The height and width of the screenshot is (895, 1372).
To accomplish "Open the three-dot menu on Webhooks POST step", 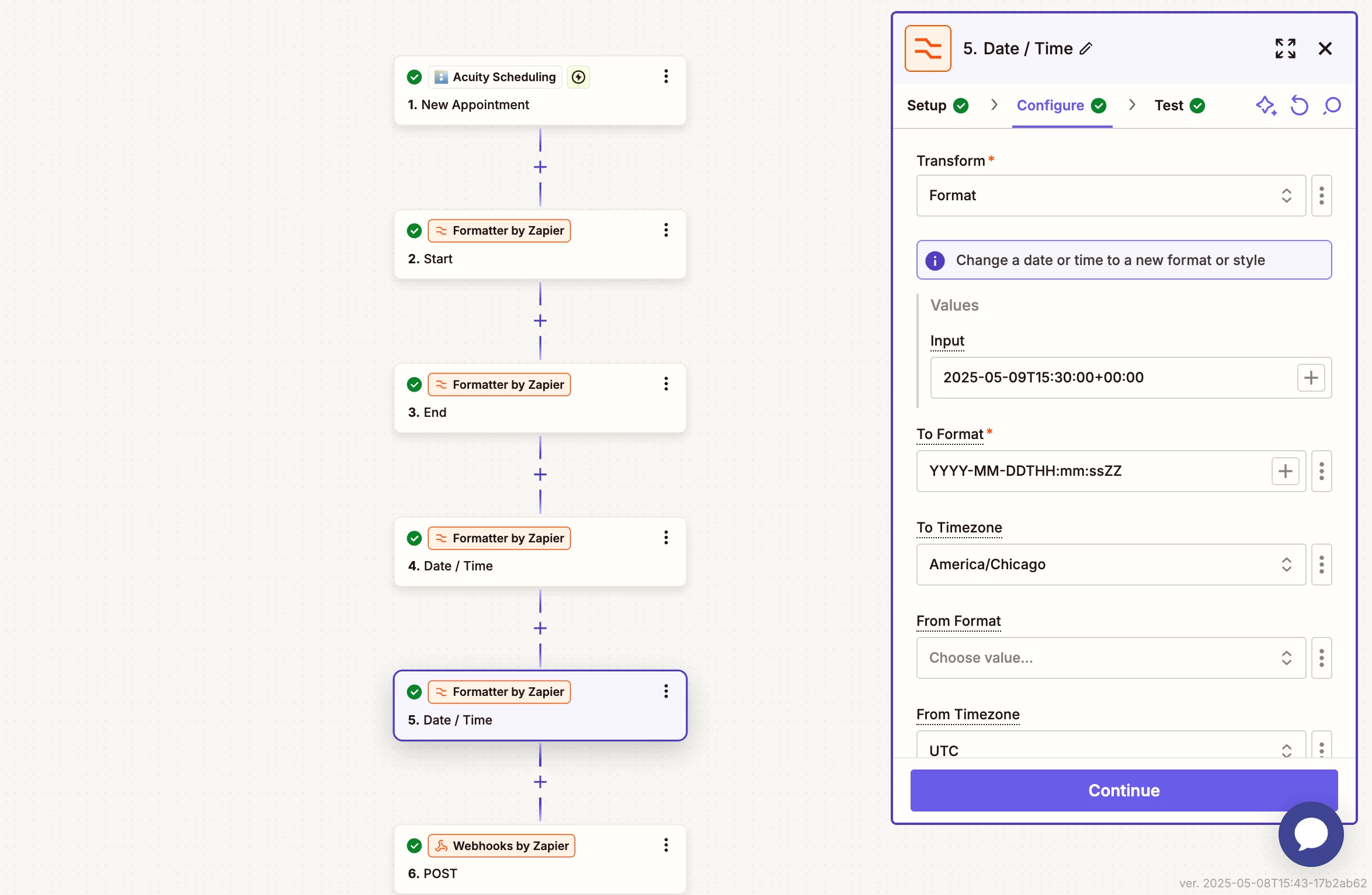I will (x=665, y=845).
